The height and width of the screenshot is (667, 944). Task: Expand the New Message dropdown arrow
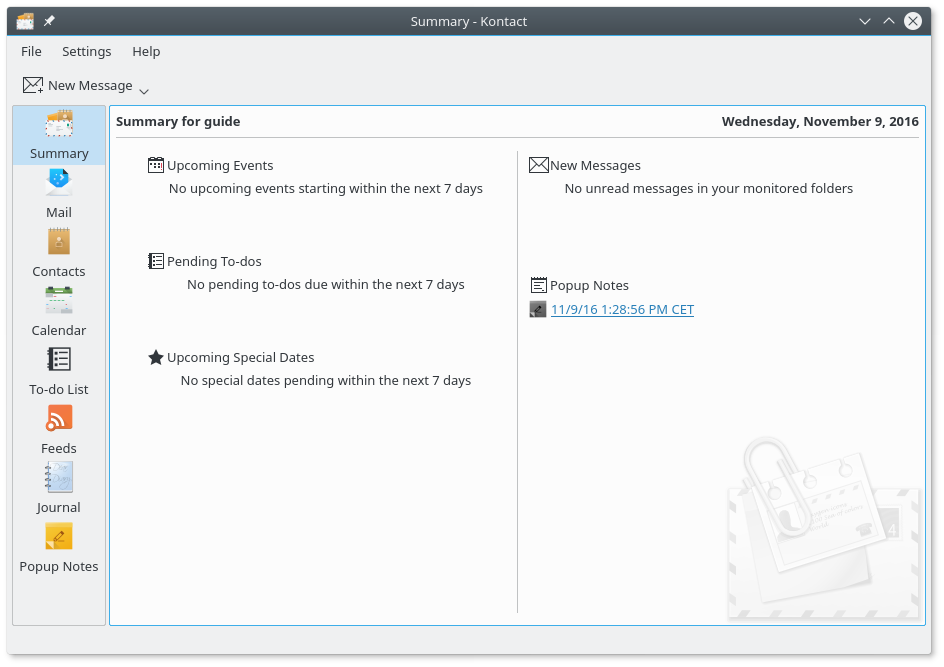tap(144, 92)
